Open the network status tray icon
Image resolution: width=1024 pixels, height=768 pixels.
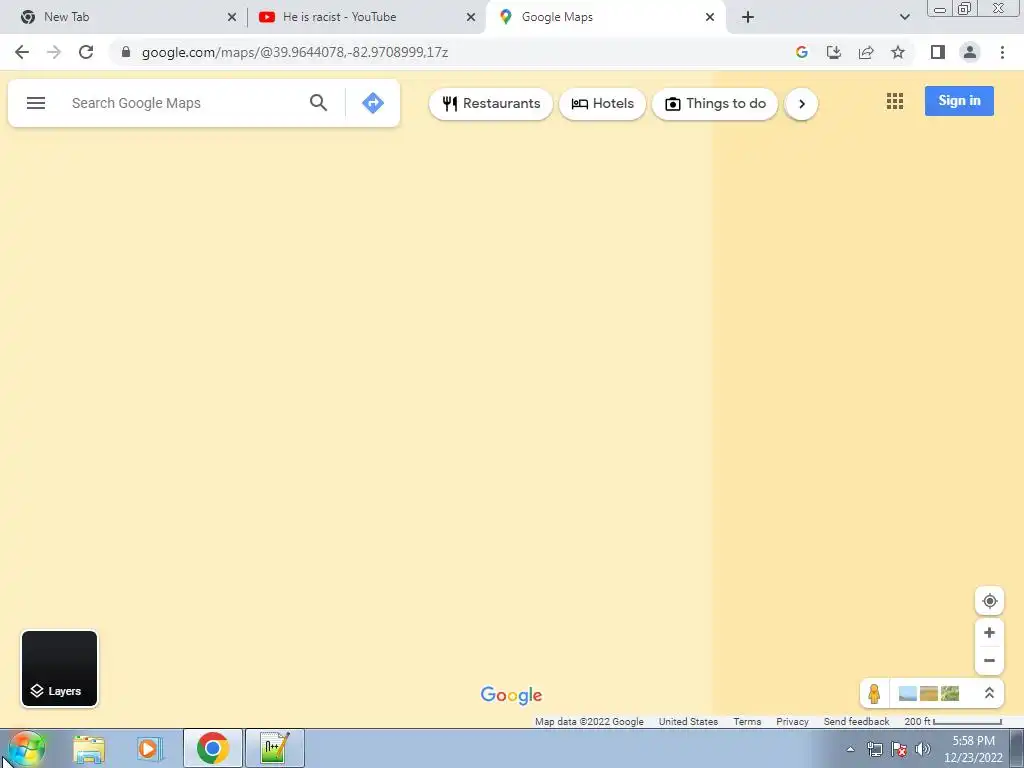point(874,749)
